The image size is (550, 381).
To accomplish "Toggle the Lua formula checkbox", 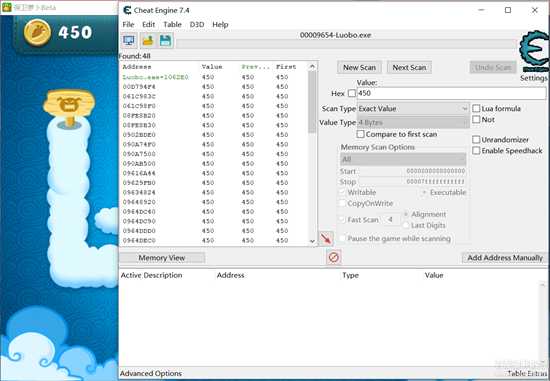I will point(476,108).
